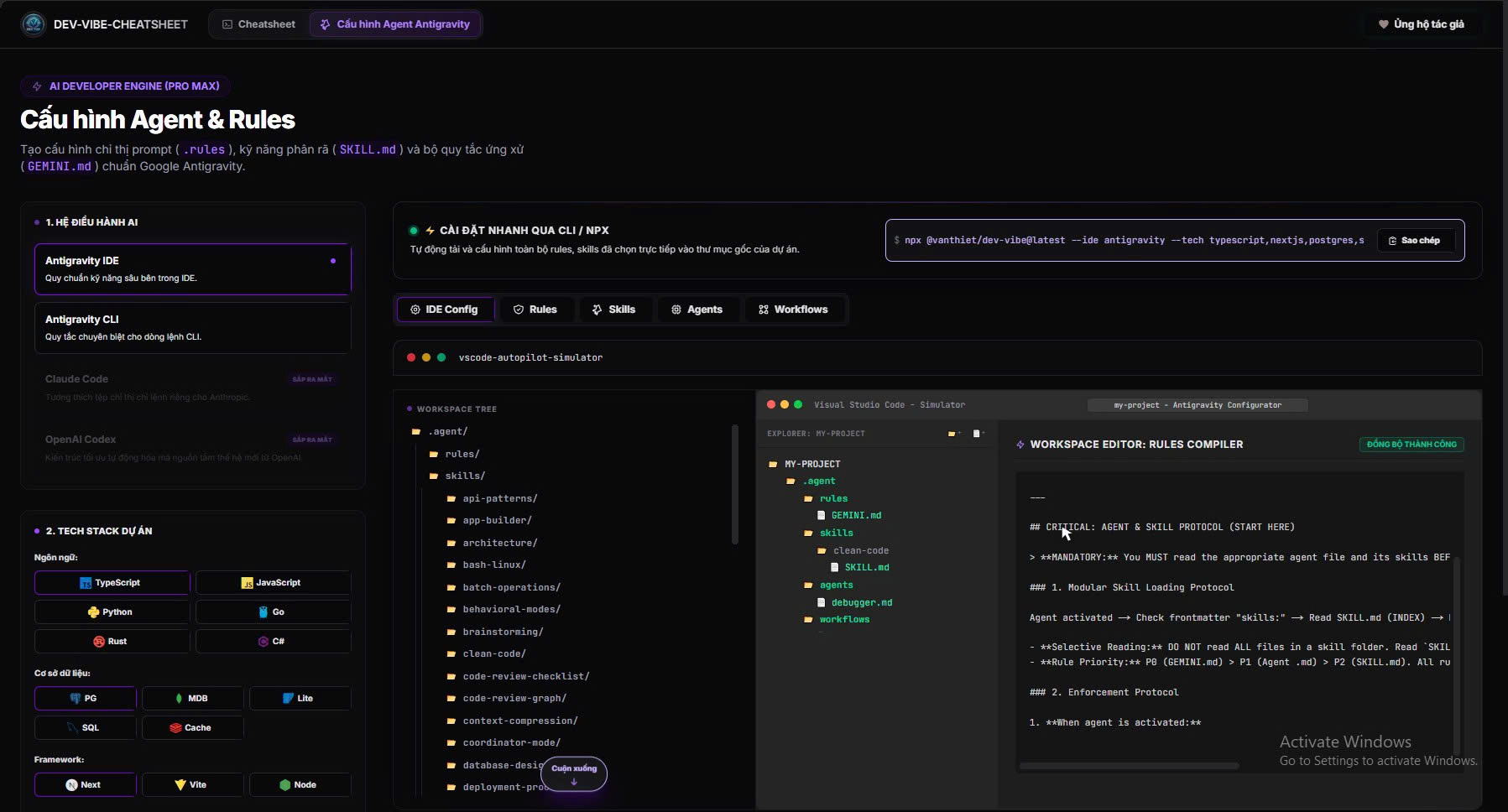Open the Skills tab

tap(613, 310)
